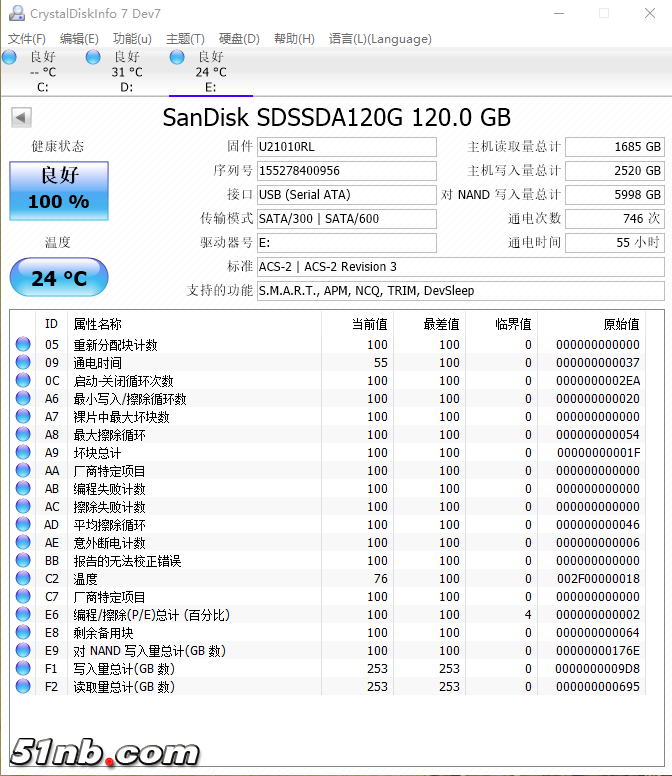Click the serial number field 155278400956
Viewport: 672px width, 776px height.
(x=347, y=171)
